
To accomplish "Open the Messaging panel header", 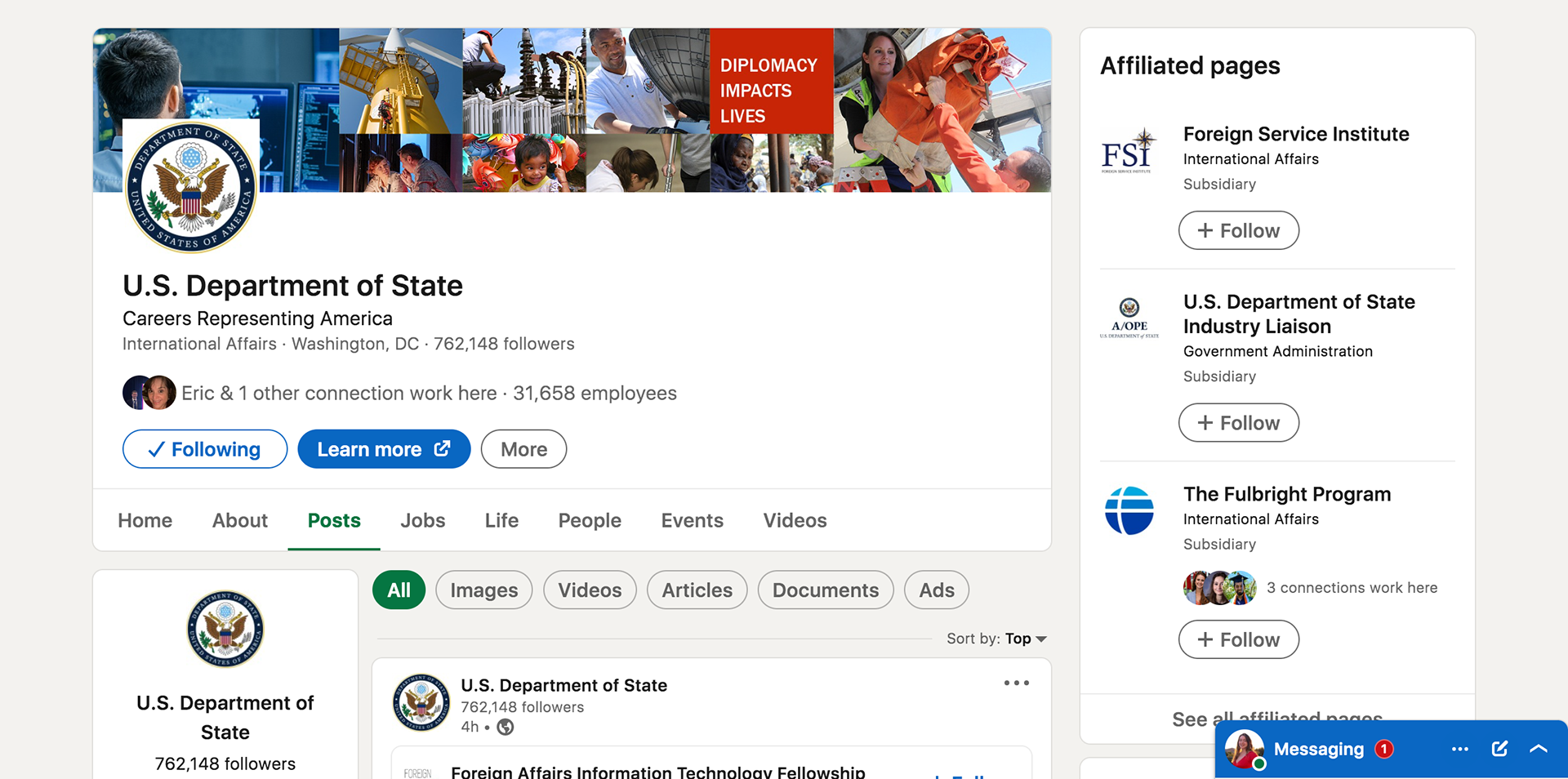I will (x=1391, y=749).
